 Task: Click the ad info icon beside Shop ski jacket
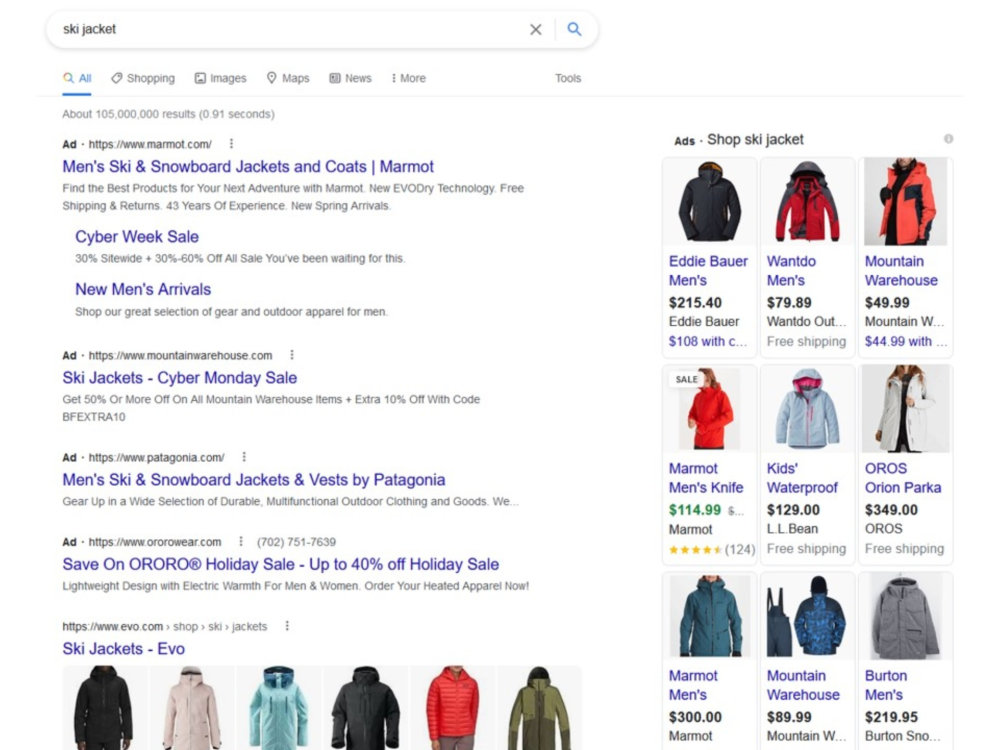948,139
